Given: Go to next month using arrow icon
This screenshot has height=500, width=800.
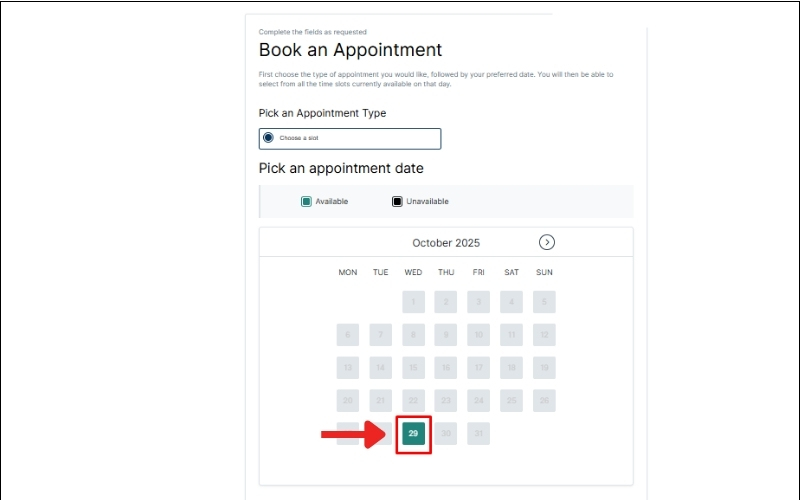Looking at the screenshot, I should [x=547, y=242].
